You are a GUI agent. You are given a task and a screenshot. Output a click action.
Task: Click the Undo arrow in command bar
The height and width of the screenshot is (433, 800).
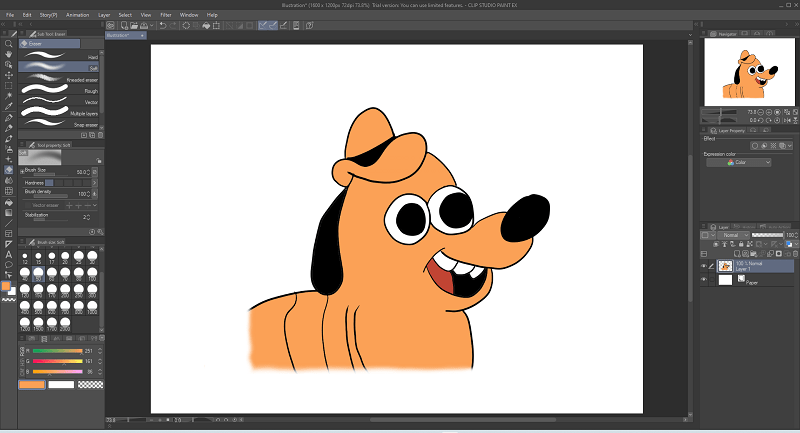point(163,26)
